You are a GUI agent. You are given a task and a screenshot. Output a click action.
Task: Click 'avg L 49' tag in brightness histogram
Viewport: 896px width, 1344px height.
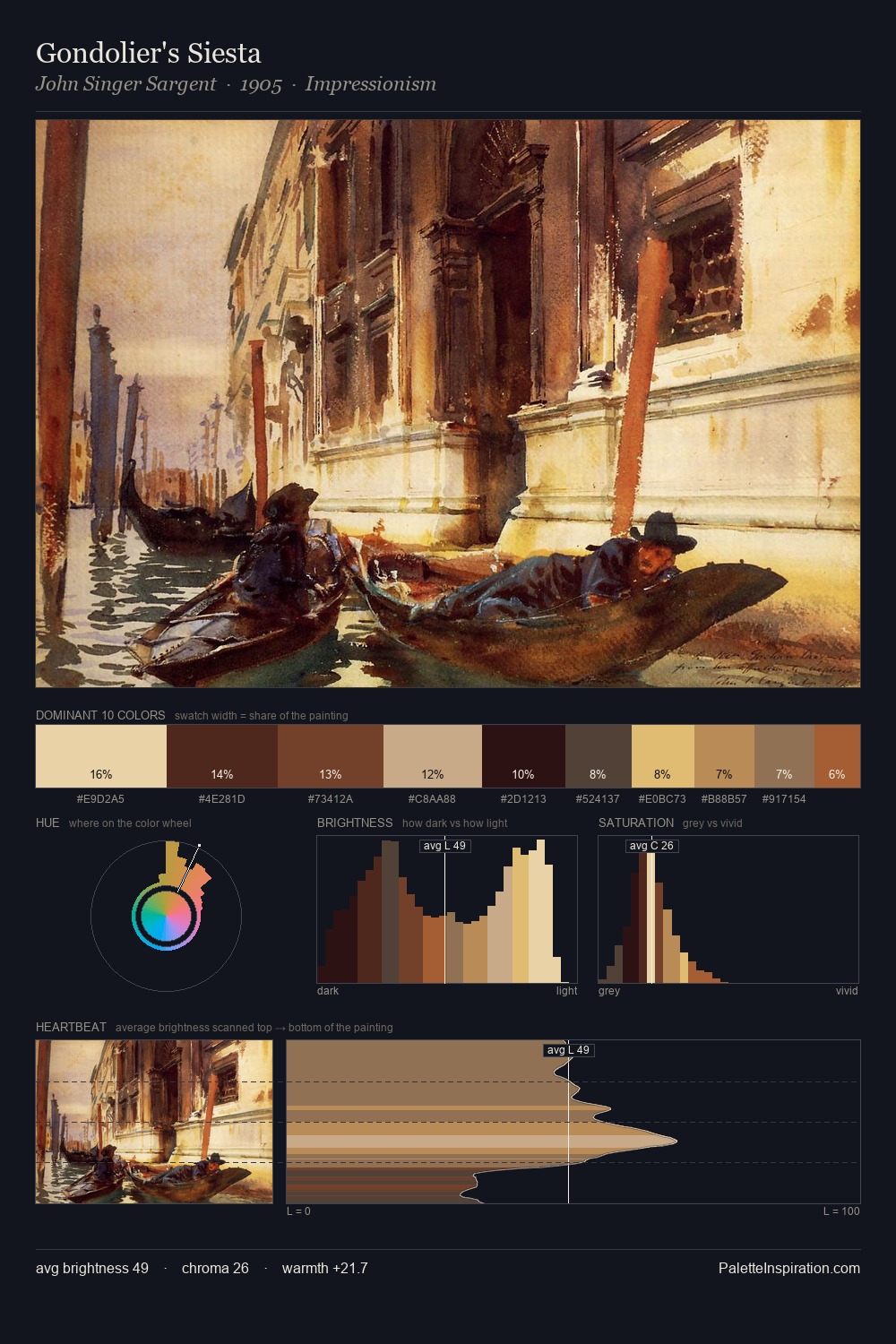[445, 846]
